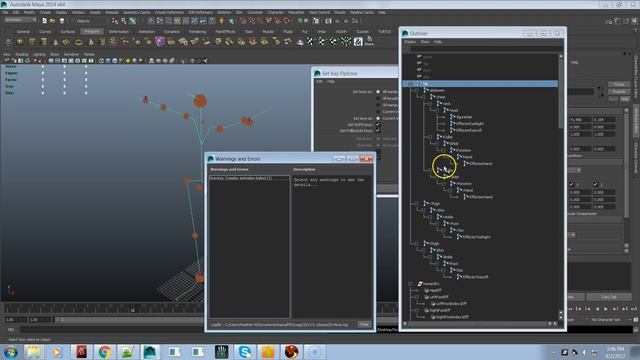The height and width of the screenshot is (360, 640).
Task: Open Skype from the taskbar
Action: tap(244, 351)
